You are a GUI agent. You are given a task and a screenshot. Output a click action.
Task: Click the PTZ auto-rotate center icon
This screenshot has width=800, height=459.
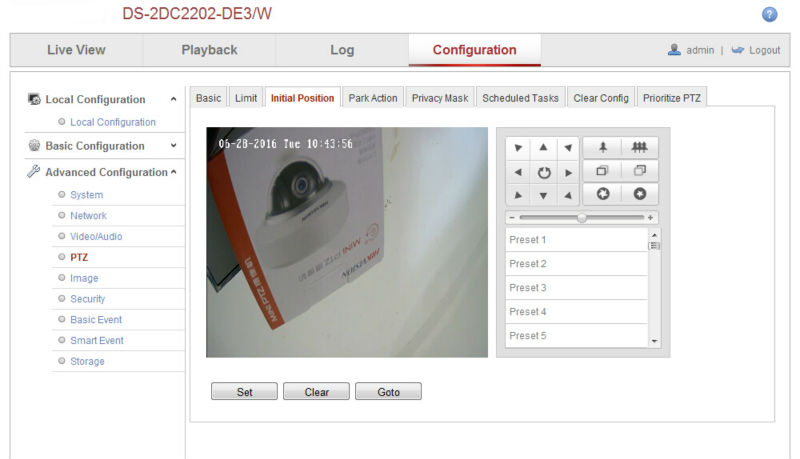coord(544,172)
